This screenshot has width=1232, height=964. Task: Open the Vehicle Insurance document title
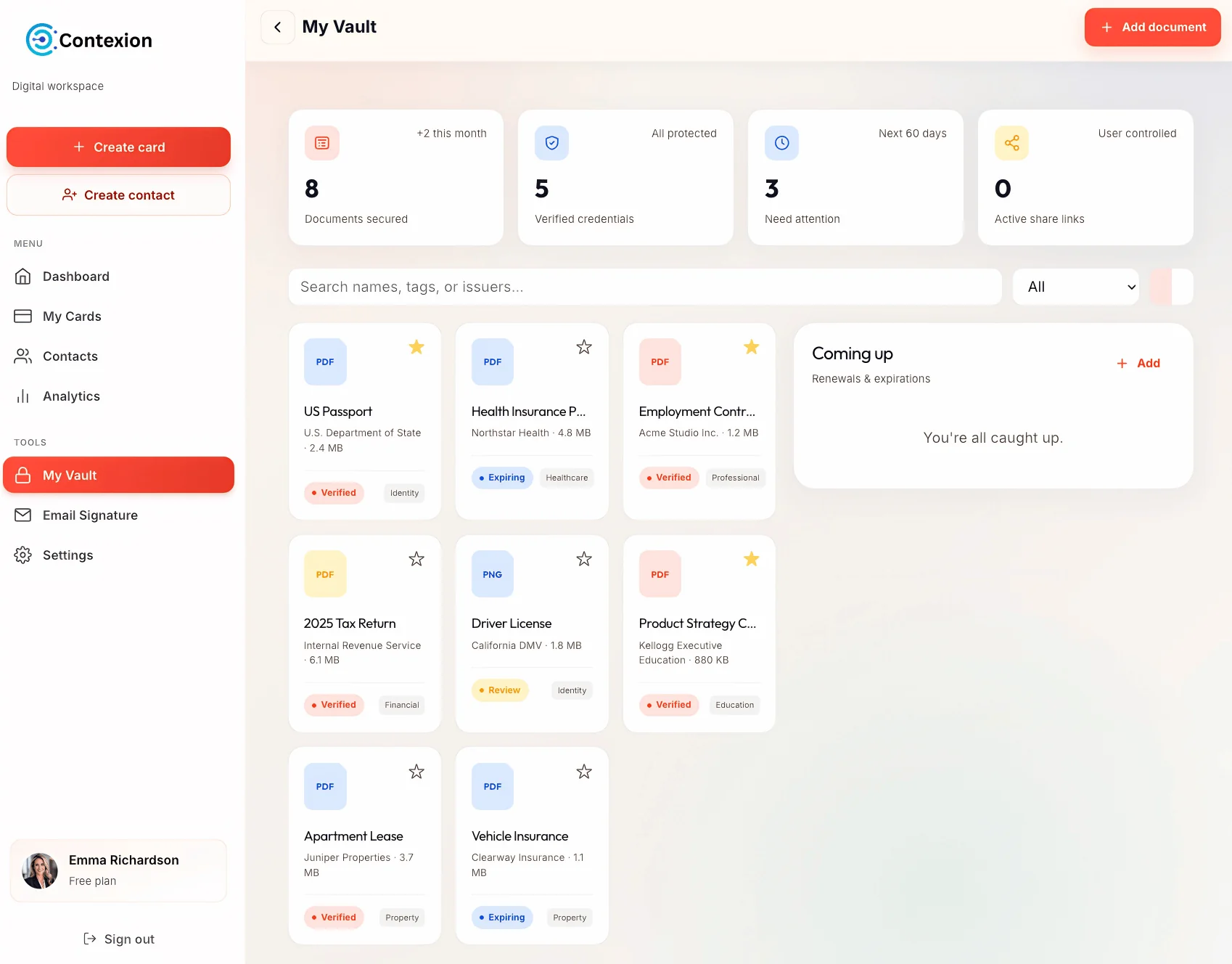[x=520, y=836]
